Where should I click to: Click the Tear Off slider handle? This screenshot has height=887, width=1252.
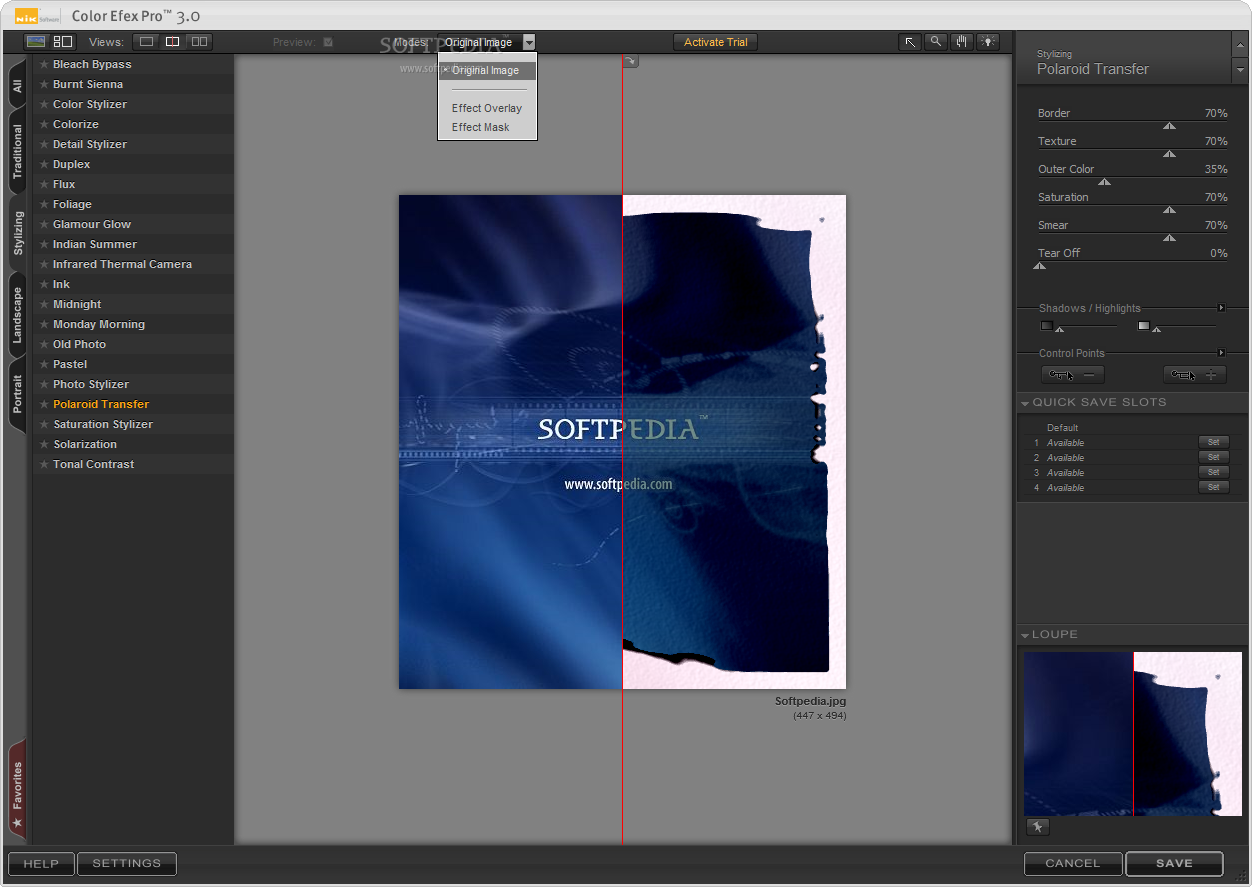(1040, 266)
